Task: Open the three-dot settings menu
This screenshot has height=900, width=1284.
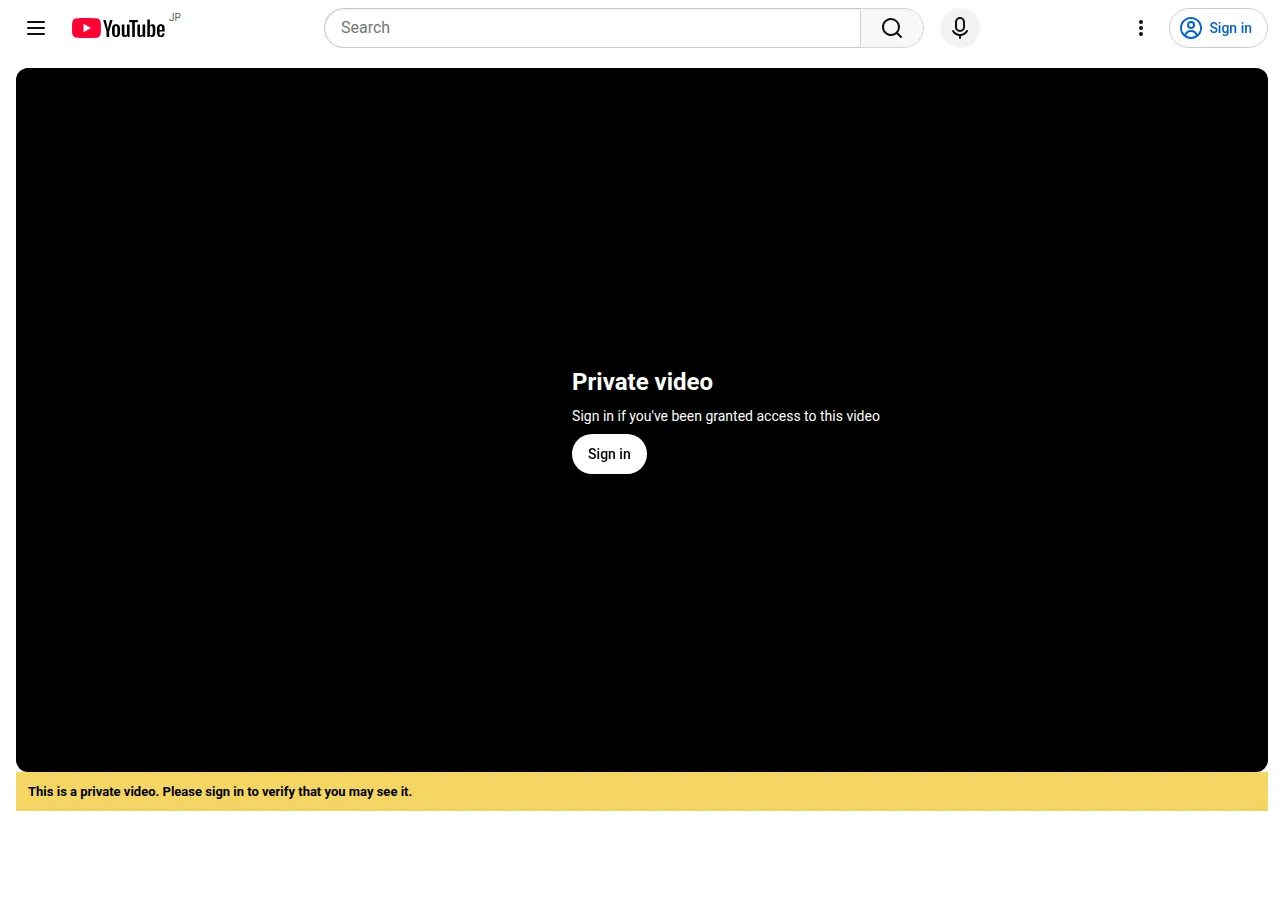Action: [1141, 28]
